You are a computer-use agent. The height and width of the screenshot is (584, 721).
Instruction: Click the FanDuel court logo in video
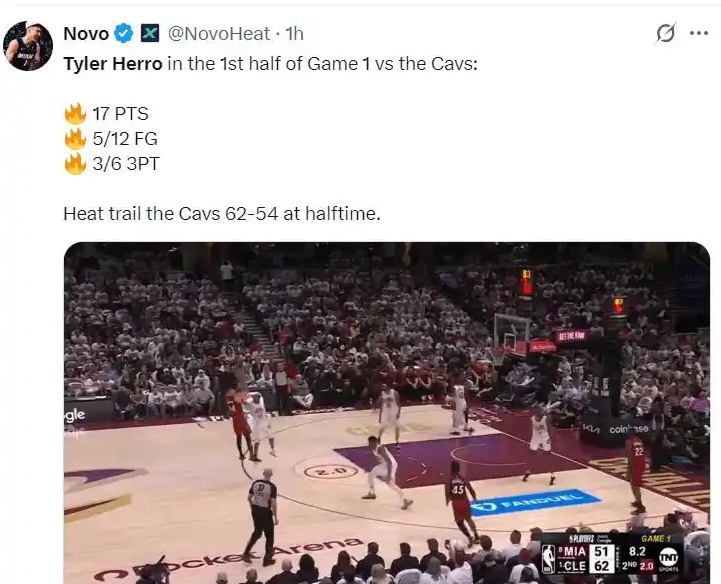(535, 502)
